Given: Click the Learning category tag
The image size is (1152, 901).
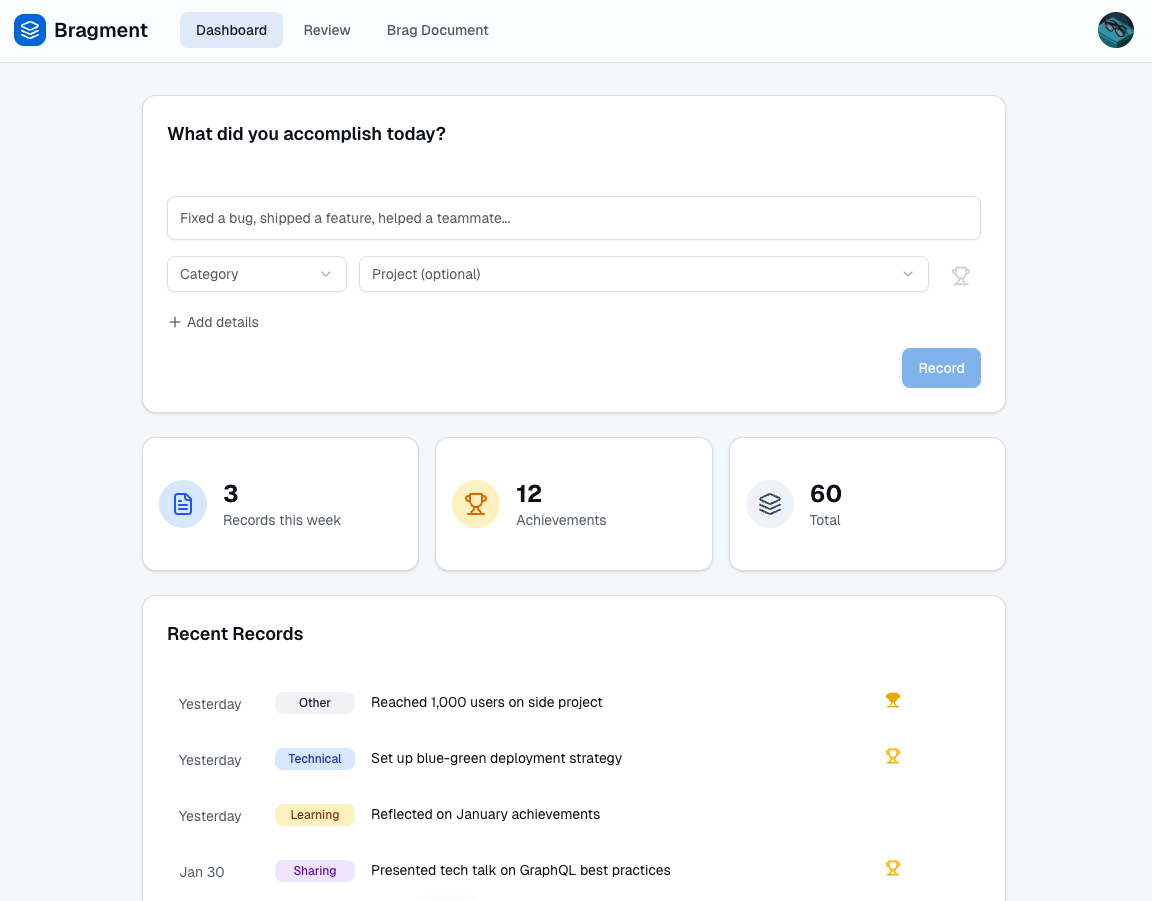Looking at the screenshot, I should click(314, 814).
